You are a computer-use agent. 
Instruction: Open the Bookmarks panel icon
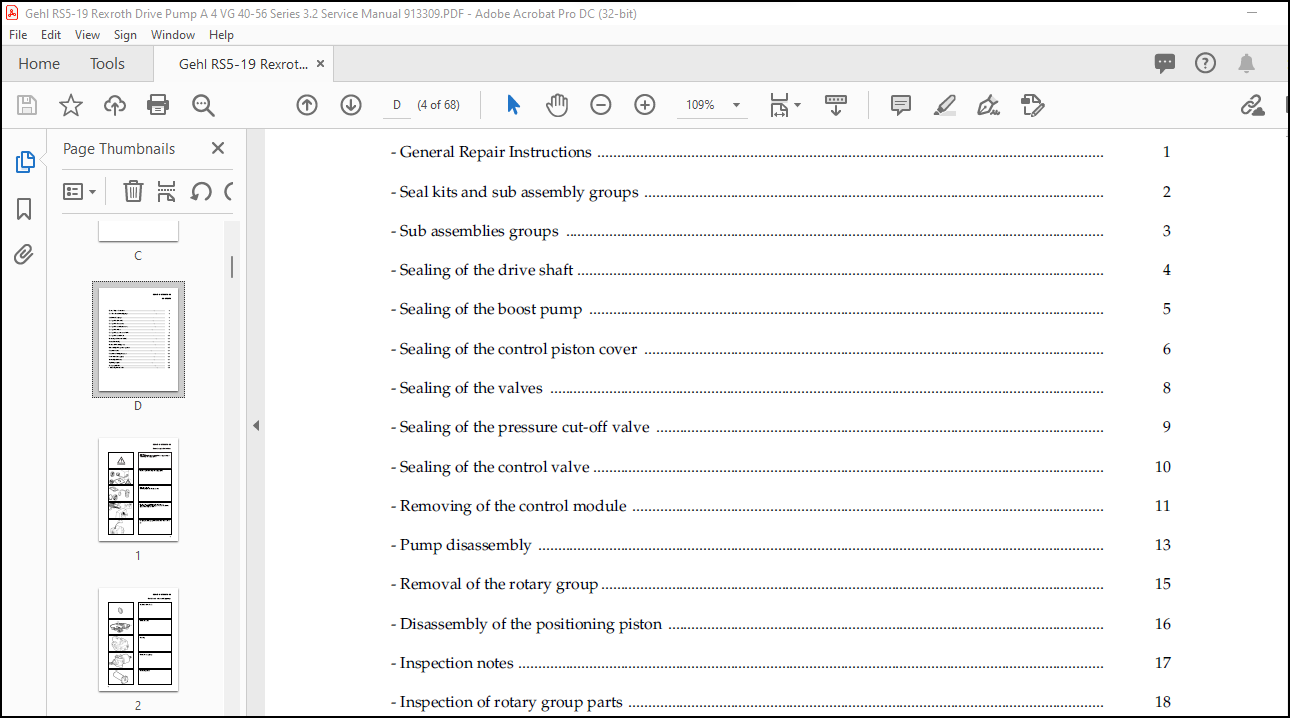(24, 208)
